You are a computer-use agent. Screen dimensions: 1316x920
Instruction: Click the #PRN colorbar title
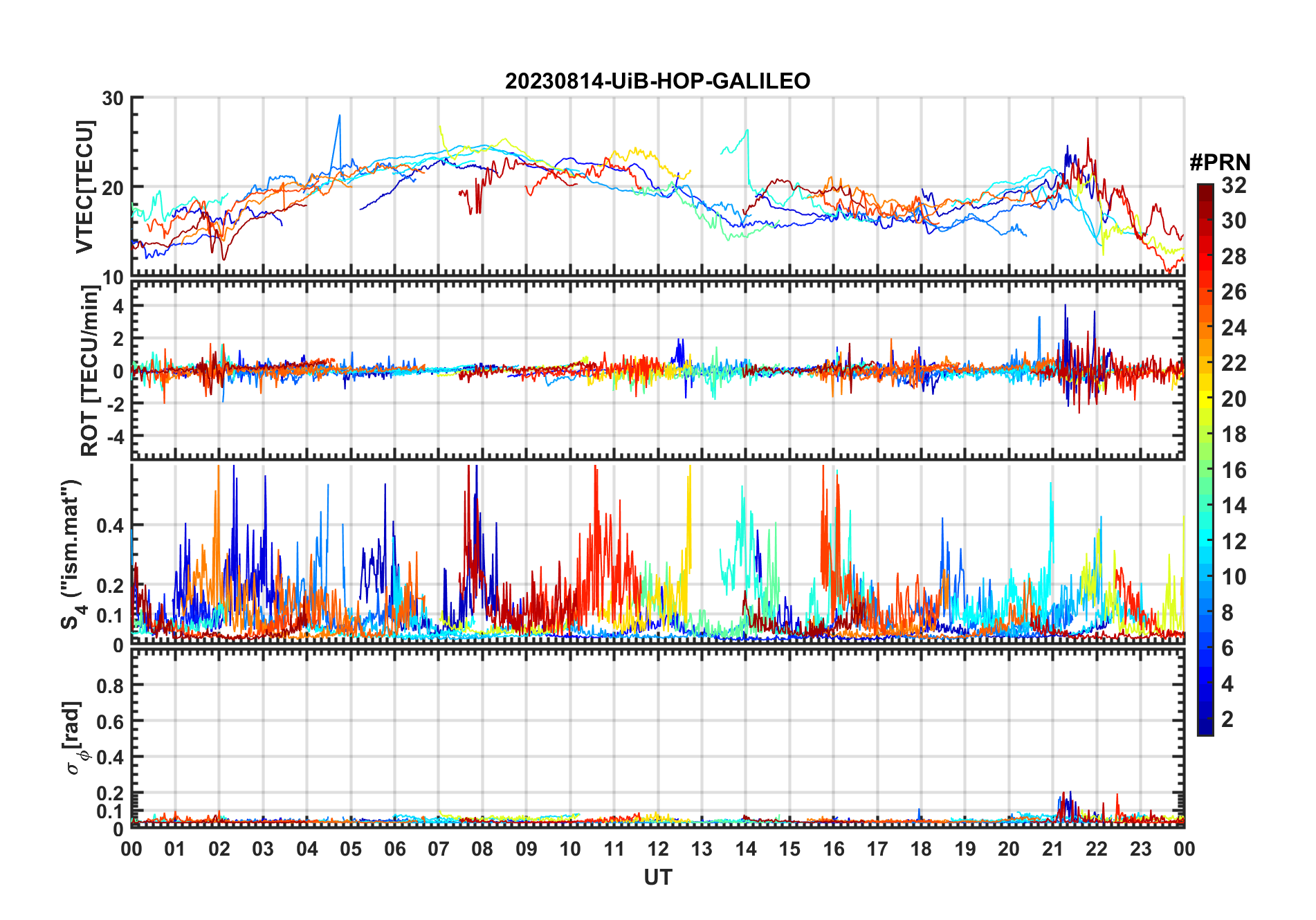1220,163
